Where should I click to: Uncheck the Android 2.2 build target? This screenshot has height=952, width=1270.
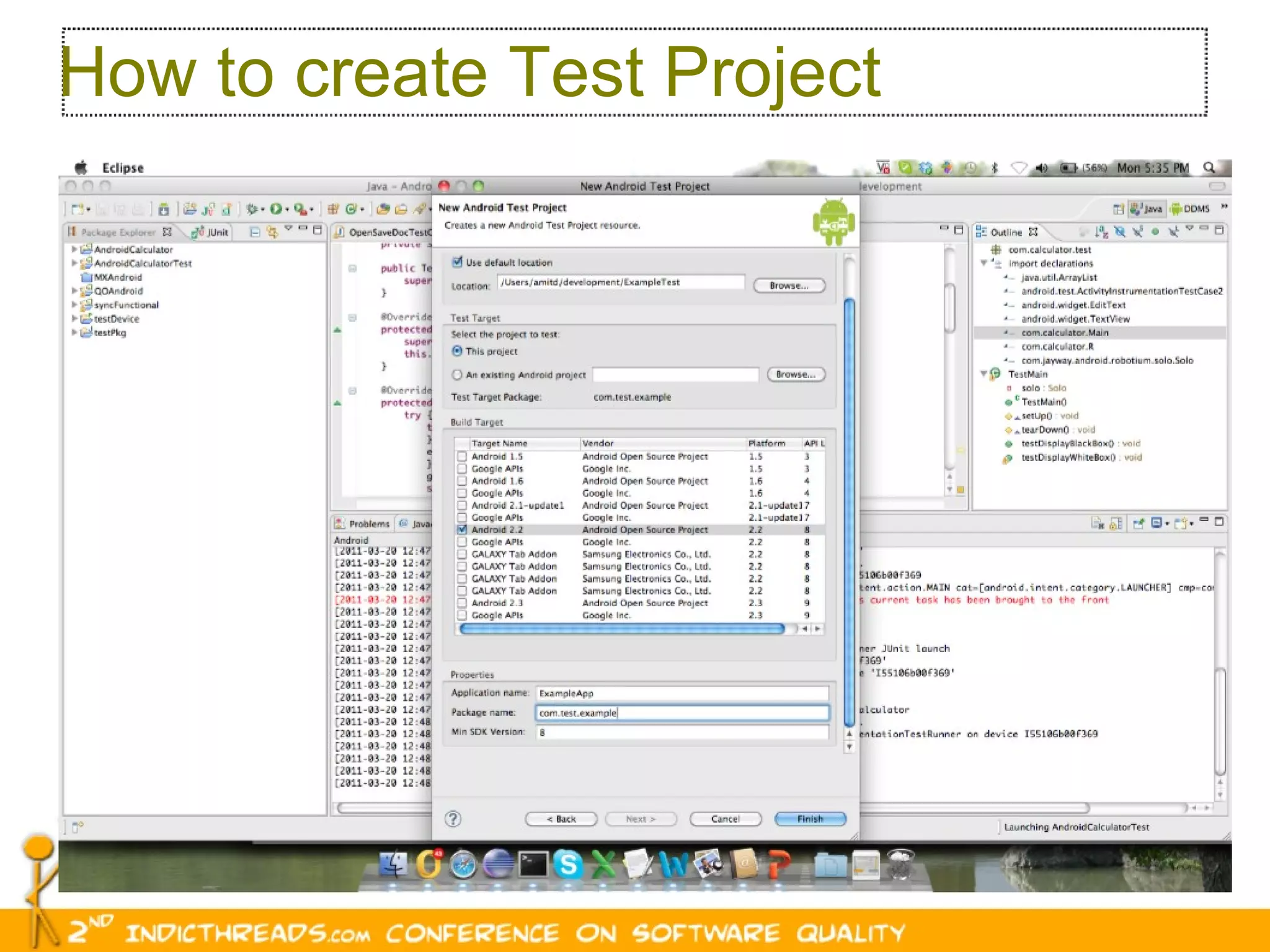click(462, 530)
